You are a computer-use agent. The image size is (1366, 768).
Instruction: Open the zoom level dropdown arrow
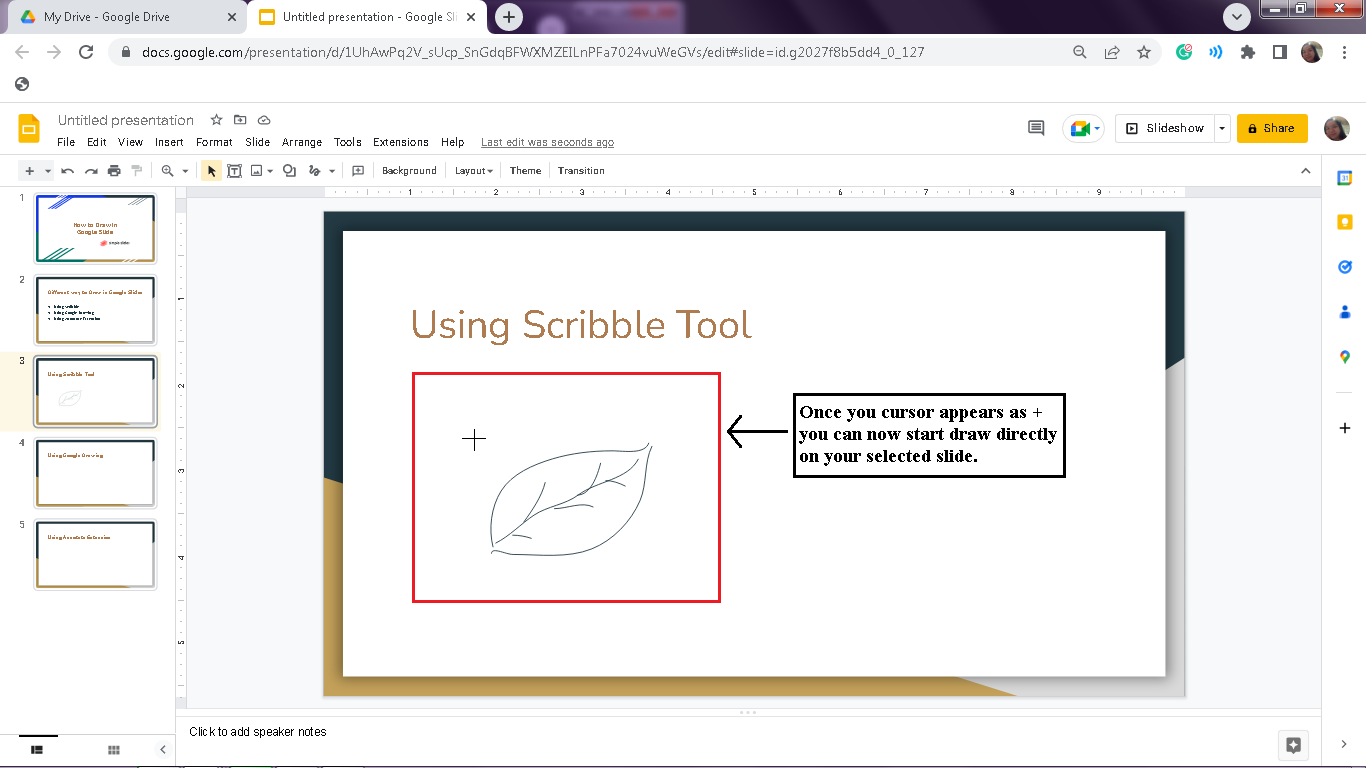click(x=185, y=171)
